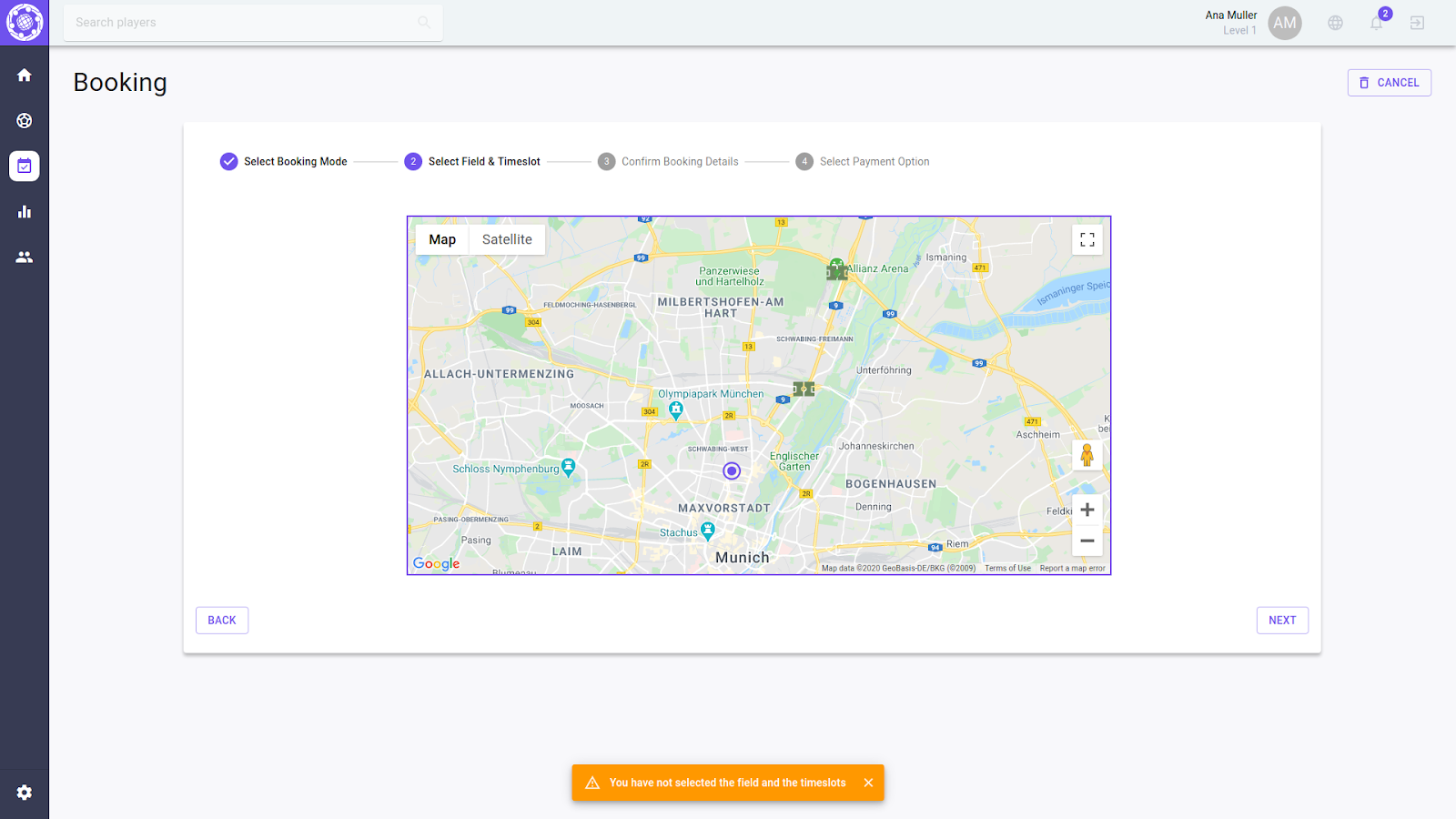Dismiss the warning notification
Viewport: 1456px width, 819px height.
(x=868, y=783)
